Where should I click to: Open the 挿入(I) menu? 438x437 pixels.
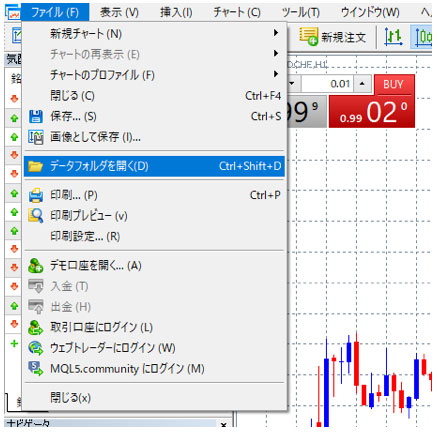(176, 13)
